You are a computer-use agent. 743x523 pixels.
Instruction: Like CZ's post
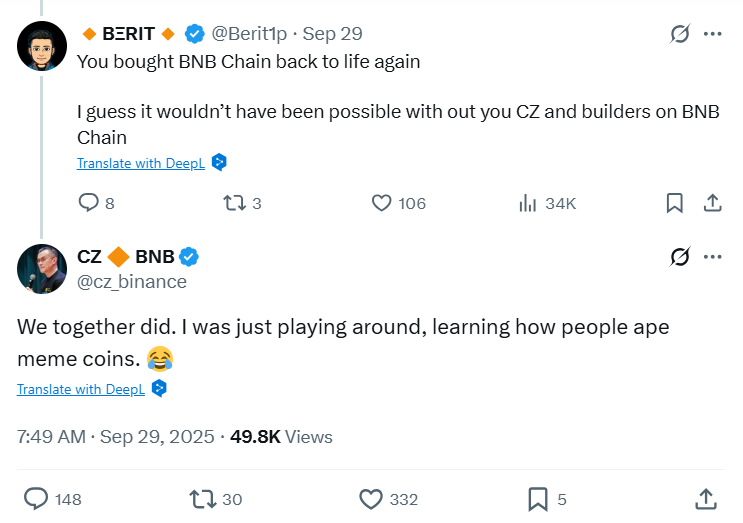(371, 498)
